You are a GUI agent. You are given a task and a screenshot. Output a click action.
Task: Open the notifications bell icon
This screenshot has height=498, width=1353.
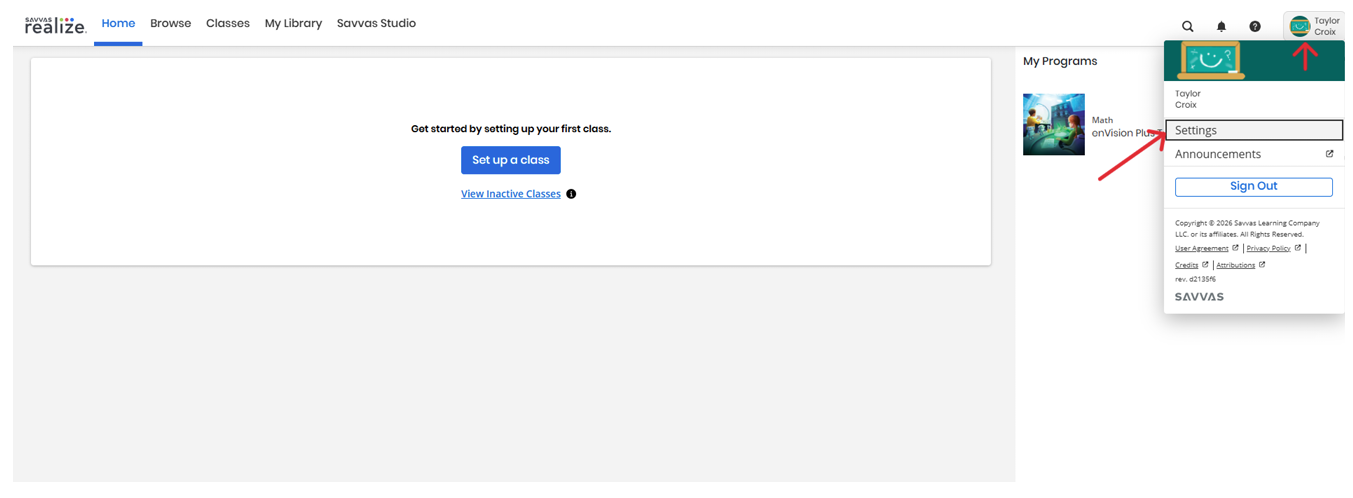coord(1221,27)
